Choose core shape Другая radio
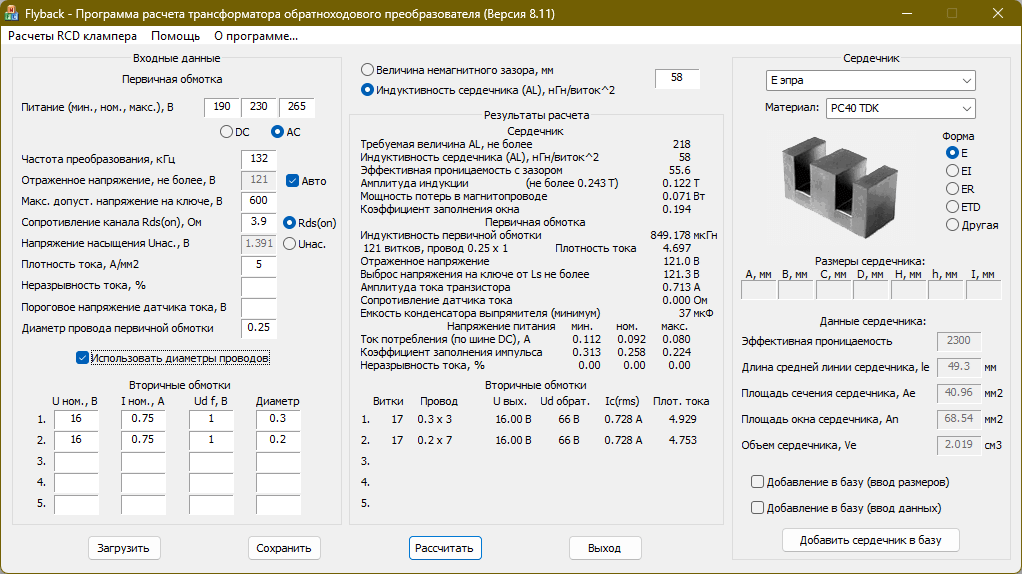Screen dimensions: 1022x574 pos(952,225)
